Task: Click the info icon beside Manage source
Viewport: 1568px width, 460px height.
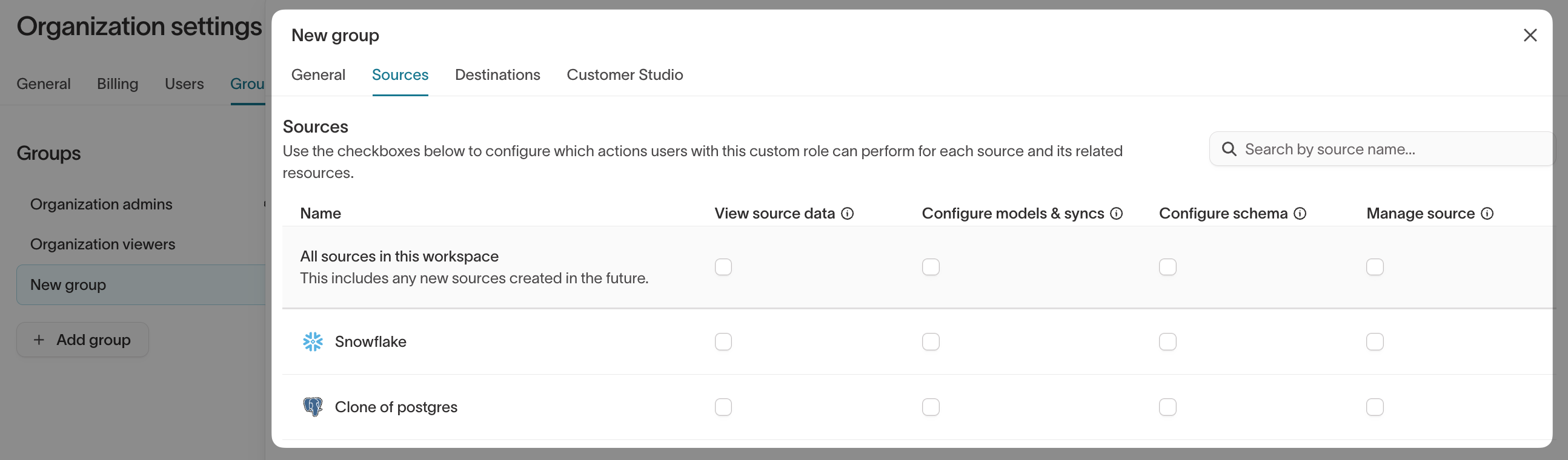Action: coord(1487,214)
